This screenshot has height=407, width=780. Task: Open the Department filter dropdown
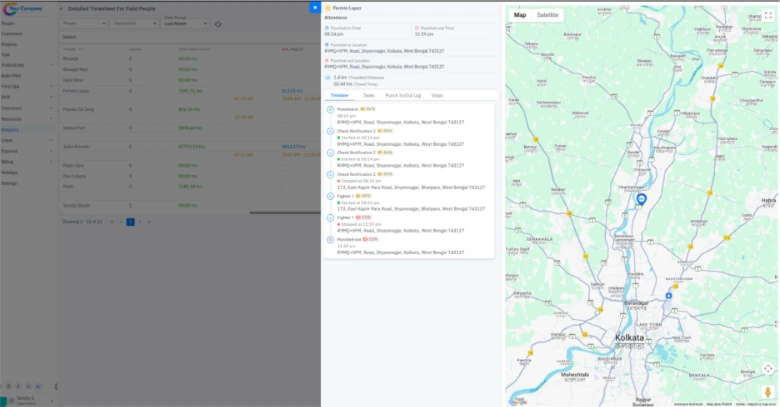tap(133, 22)
